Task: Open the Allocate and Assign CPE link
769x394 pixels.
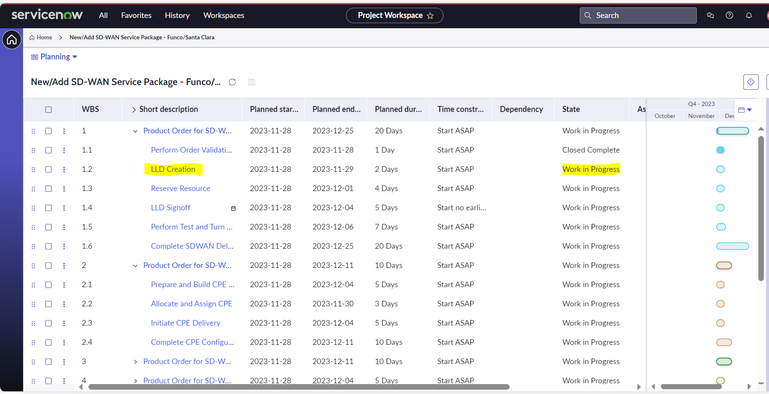Action: (x=191, y=304)
